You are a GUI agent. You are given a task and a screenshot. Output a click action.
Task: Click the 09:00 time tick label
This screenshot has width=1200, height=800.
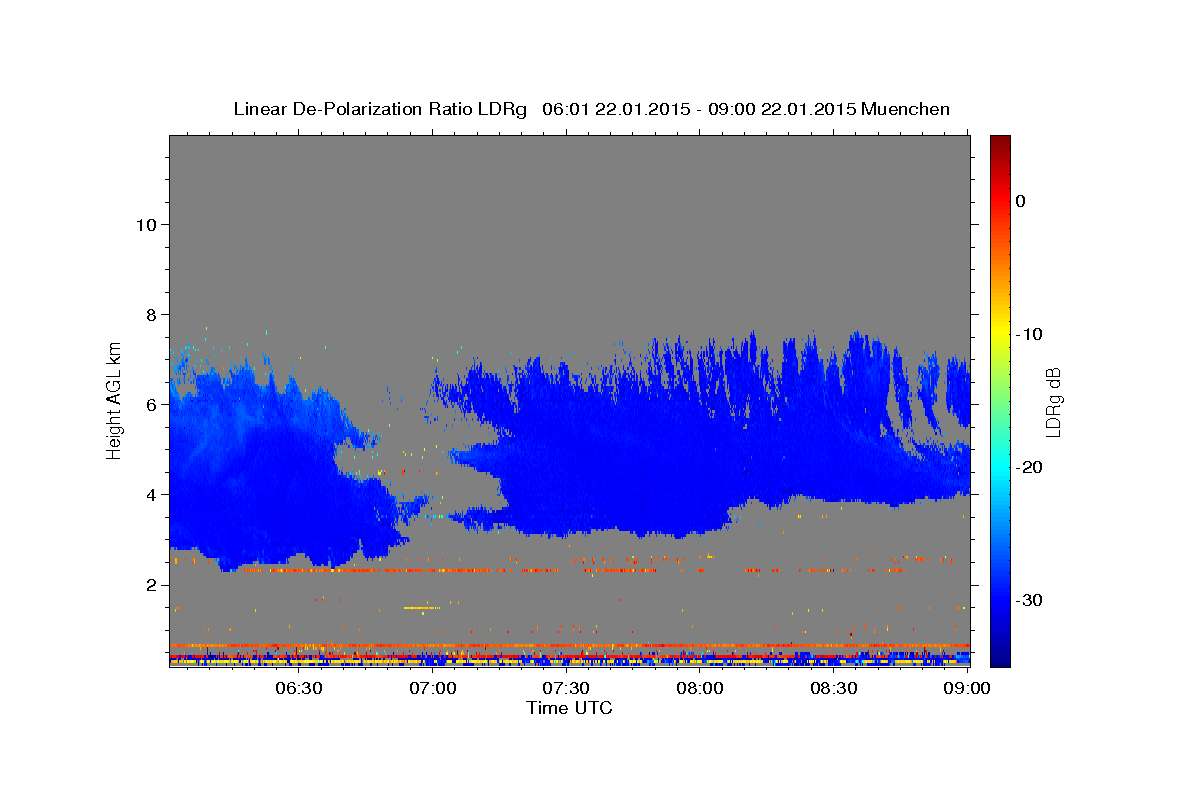point(968,688)
